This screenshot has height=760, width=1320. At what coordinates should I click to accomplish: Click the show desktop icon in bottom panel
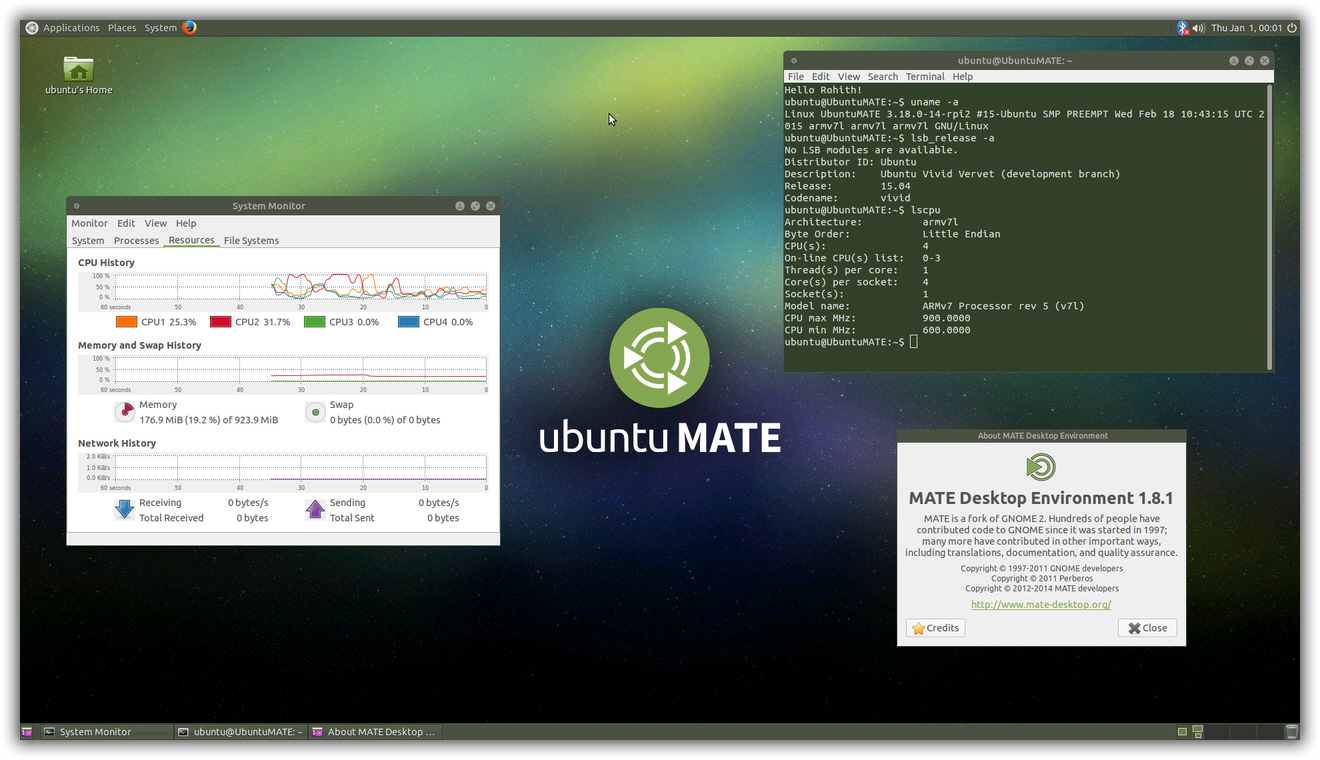click(x=28, y=732)
